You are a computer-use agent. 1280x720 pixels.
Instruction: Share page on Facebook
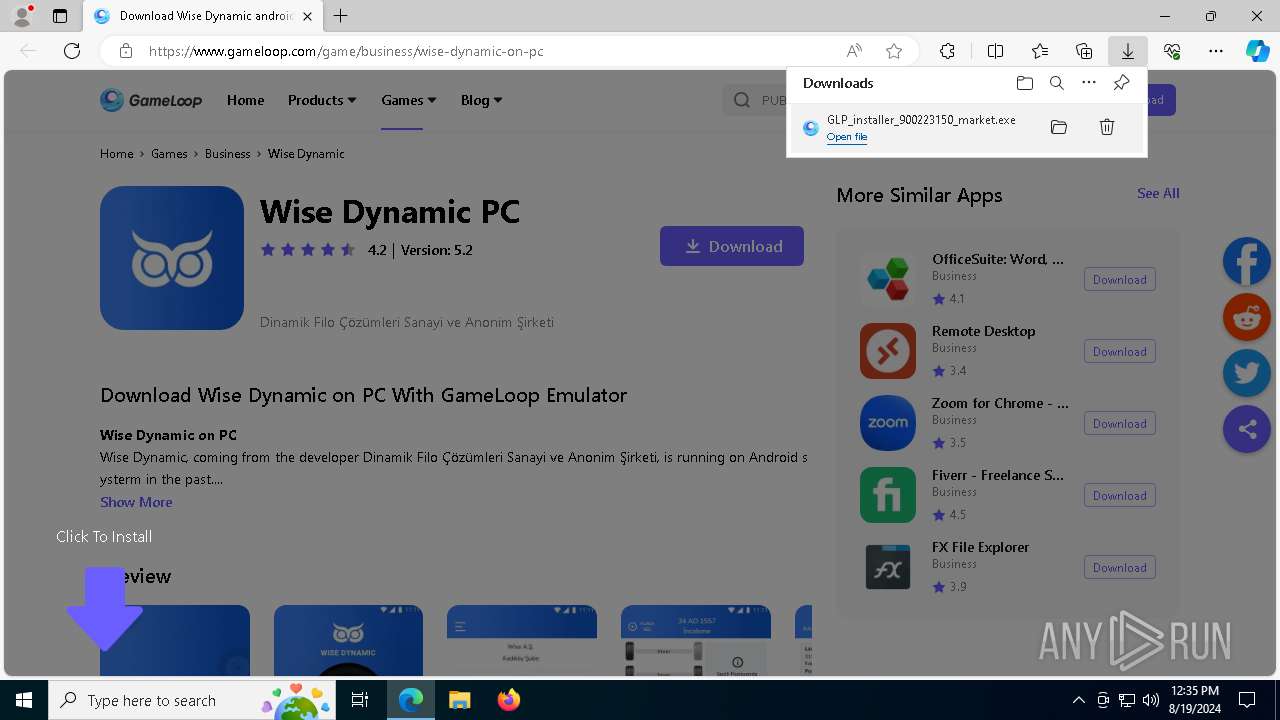pos(1247,261)
